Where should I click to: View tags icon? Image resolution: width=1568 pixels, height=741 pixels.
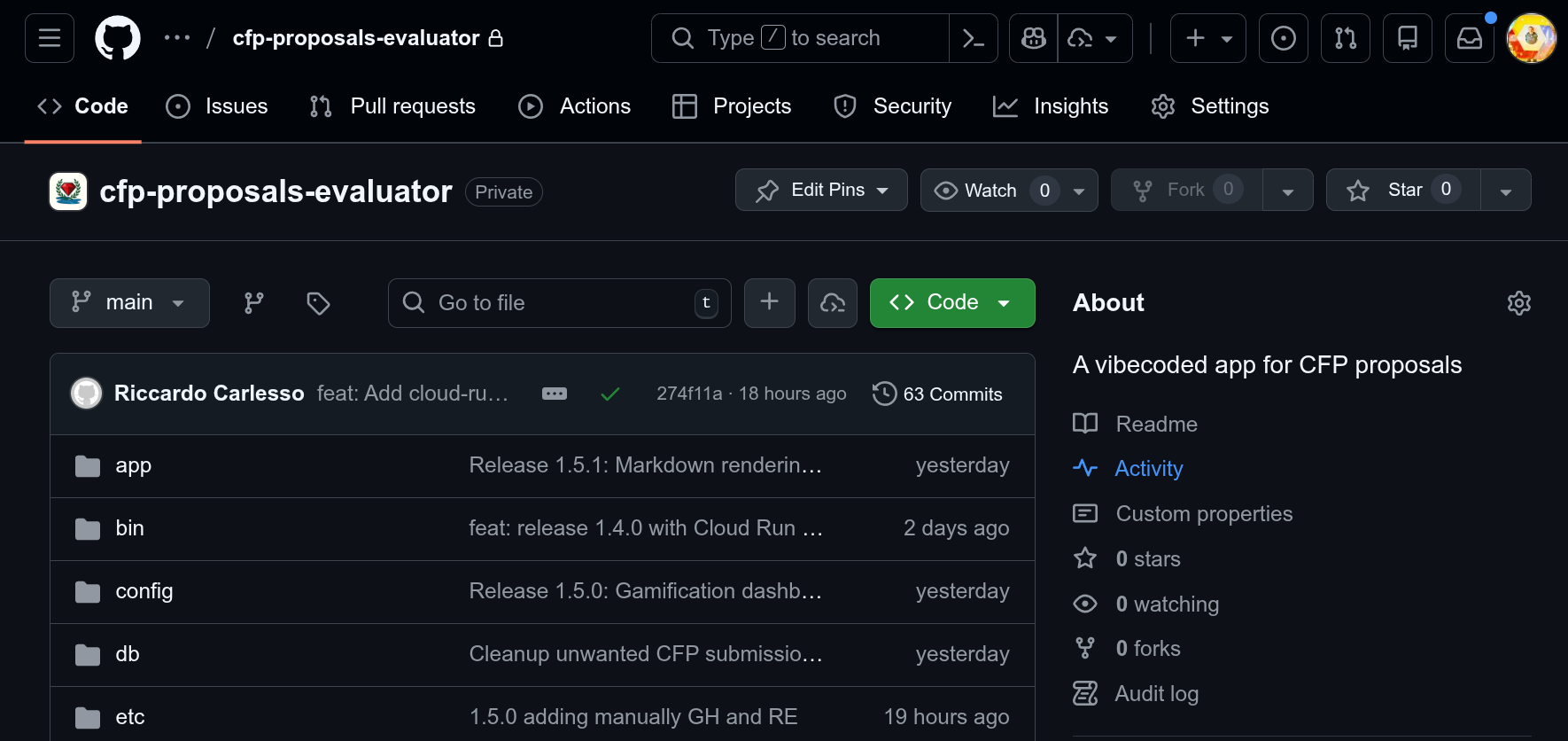(318, 303)
